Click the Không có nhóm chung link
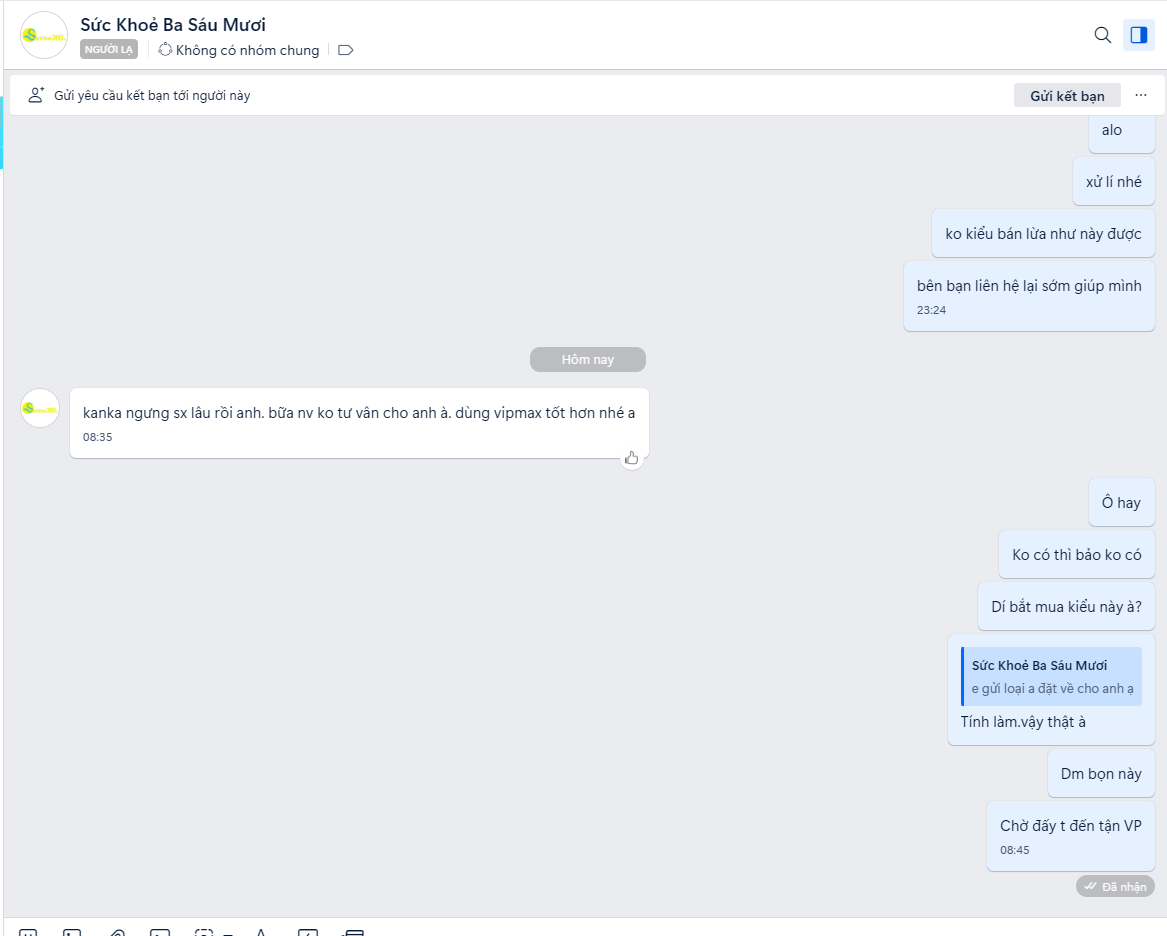 pos(238,50)
